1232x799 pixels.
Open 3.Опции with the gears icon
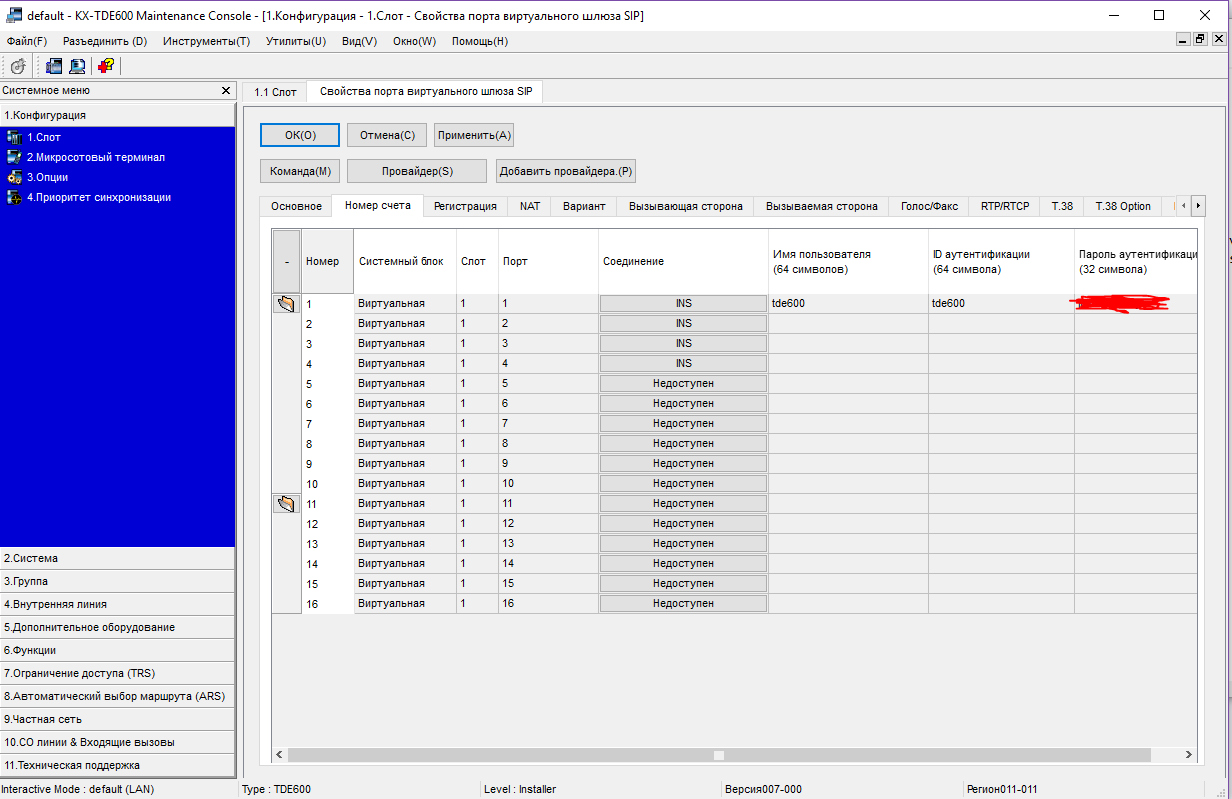point(14,177)
